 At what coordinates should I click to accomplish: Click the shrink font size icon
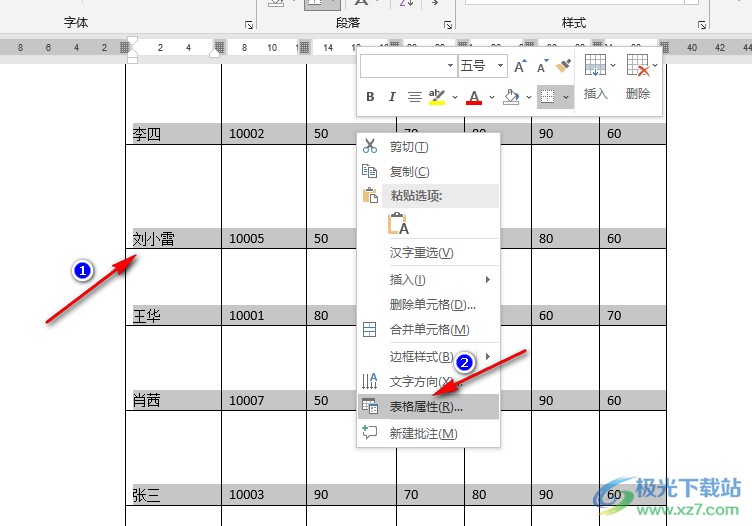pos(542,66)
